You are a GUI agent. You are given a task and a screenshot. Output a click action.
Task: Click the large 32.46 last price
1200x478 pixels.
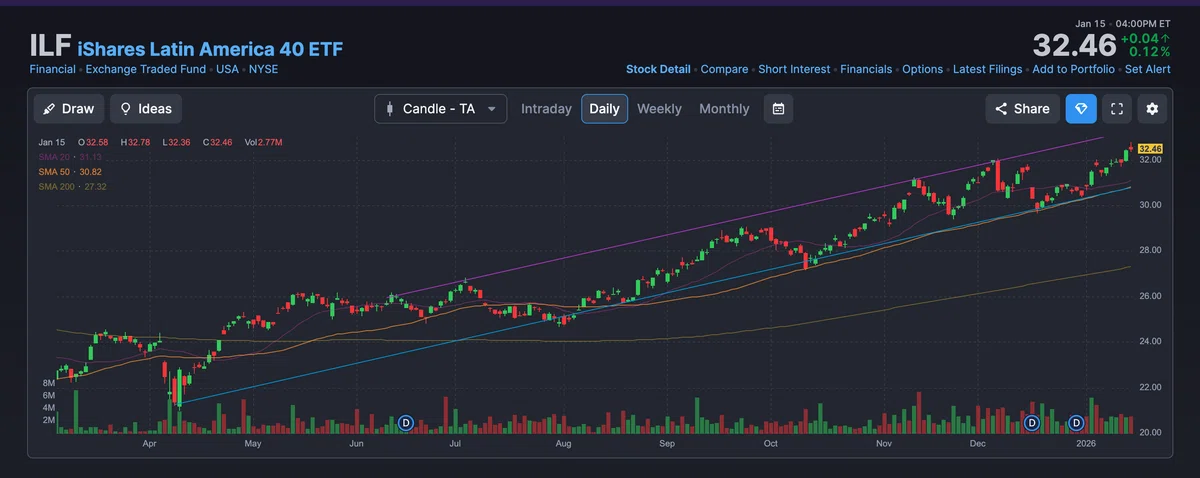1075,46
